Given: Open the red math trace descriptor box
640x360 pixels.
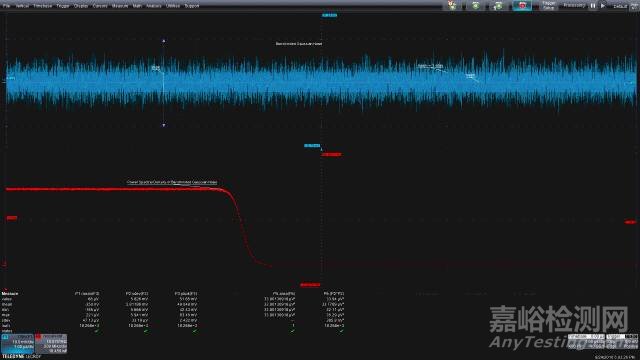Looking at the screenshot, I should pyautogui.click(x=51, y=344).
